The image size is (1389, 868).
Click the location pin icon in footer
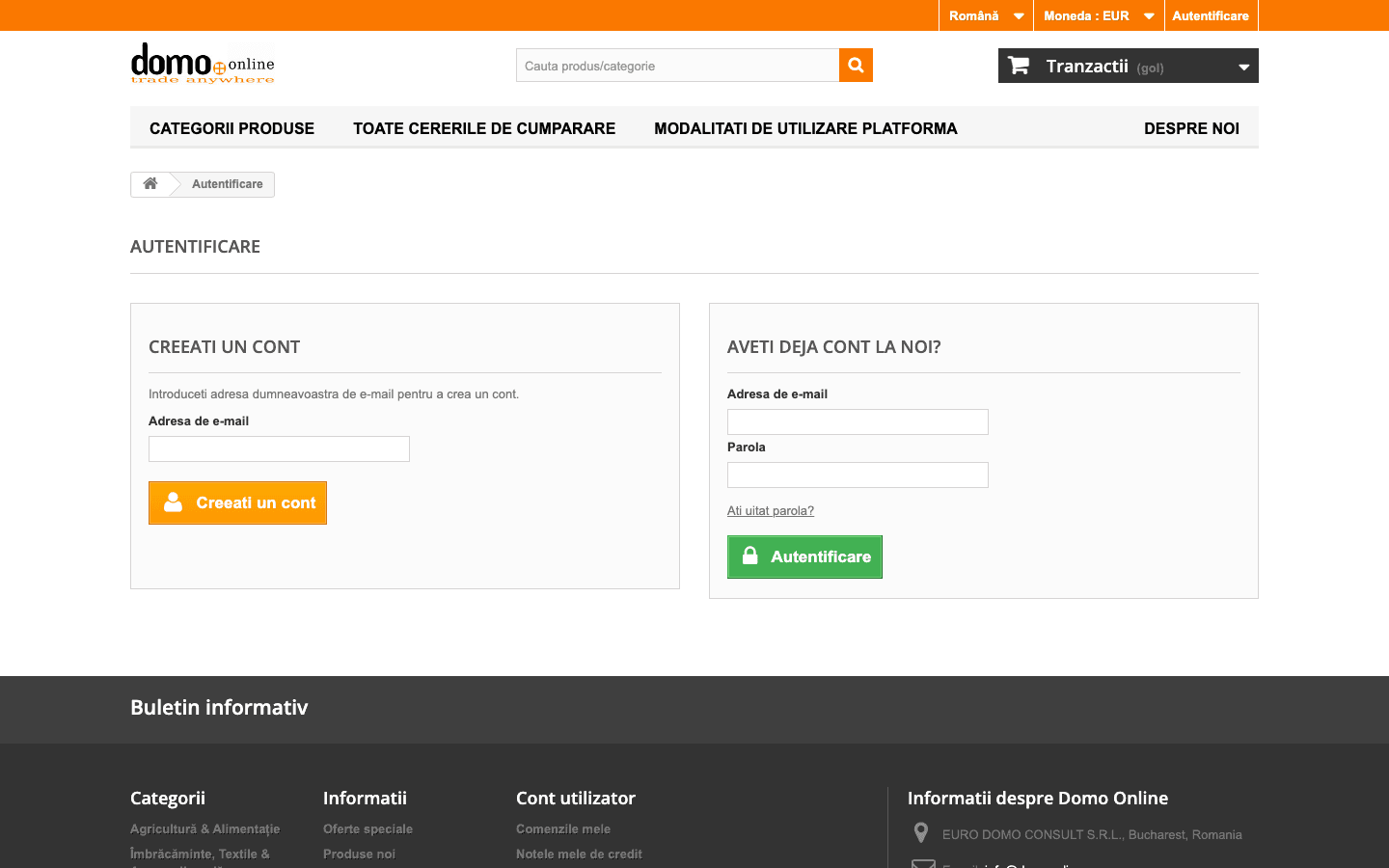click(921, 832)
